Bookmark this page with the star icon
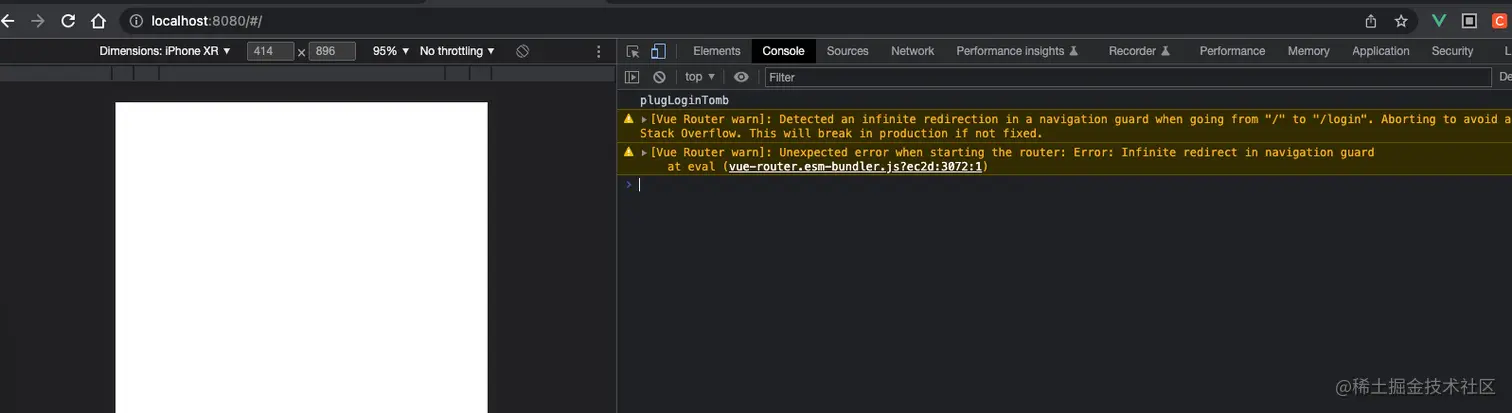 (1401, 20)
